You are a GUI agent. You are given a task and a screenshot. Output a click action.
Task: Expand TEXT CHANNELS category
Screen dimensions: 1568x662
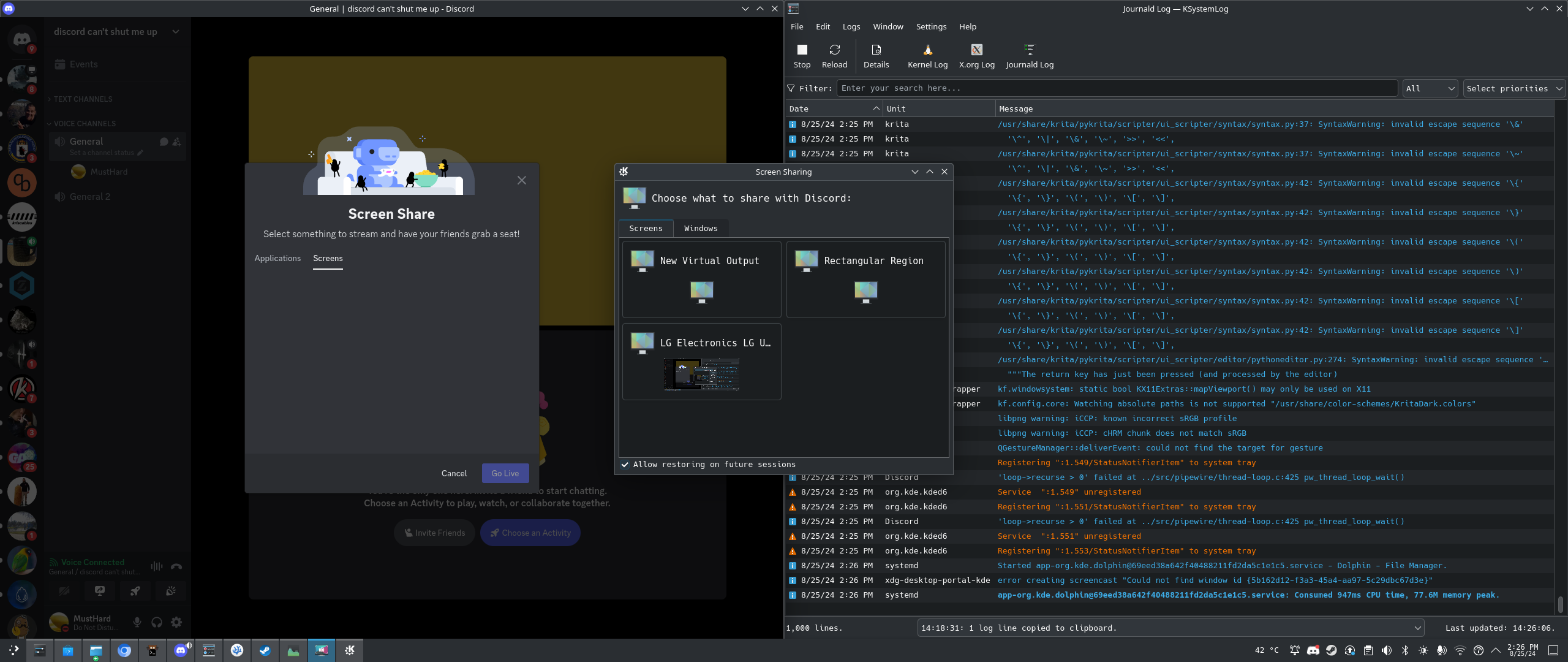(83, 99)
